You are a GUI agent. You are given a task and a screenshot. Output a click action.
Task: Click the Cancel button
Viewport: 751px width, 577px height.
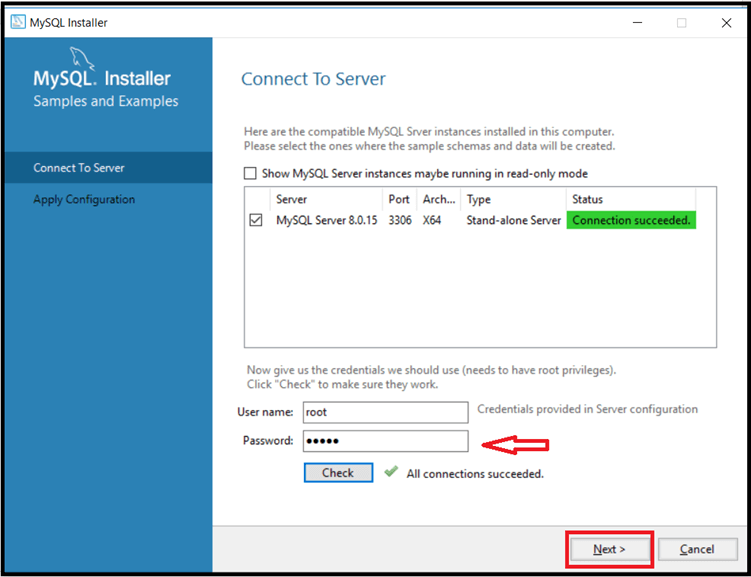coord(697,549)
